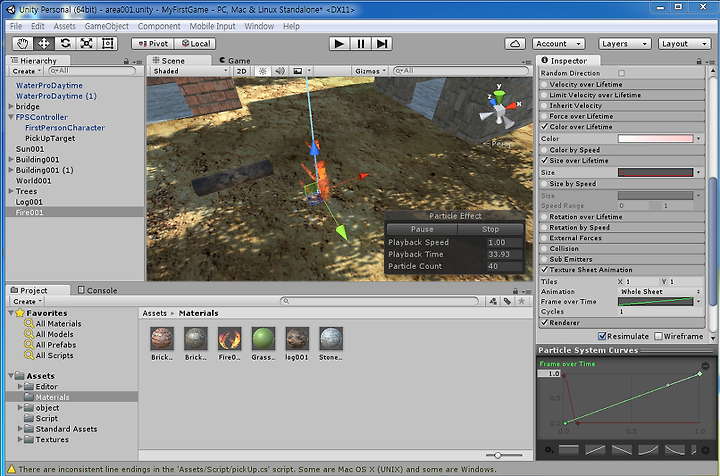Apply the ease-out curve preset
The height and width of the screenshot is (476, 720).
pyautogui.click(x=675, y=450)
